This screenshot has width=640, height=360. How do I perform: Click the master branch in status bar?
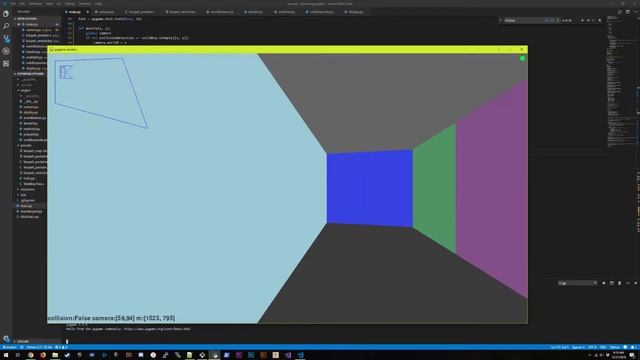pos(9,347)
